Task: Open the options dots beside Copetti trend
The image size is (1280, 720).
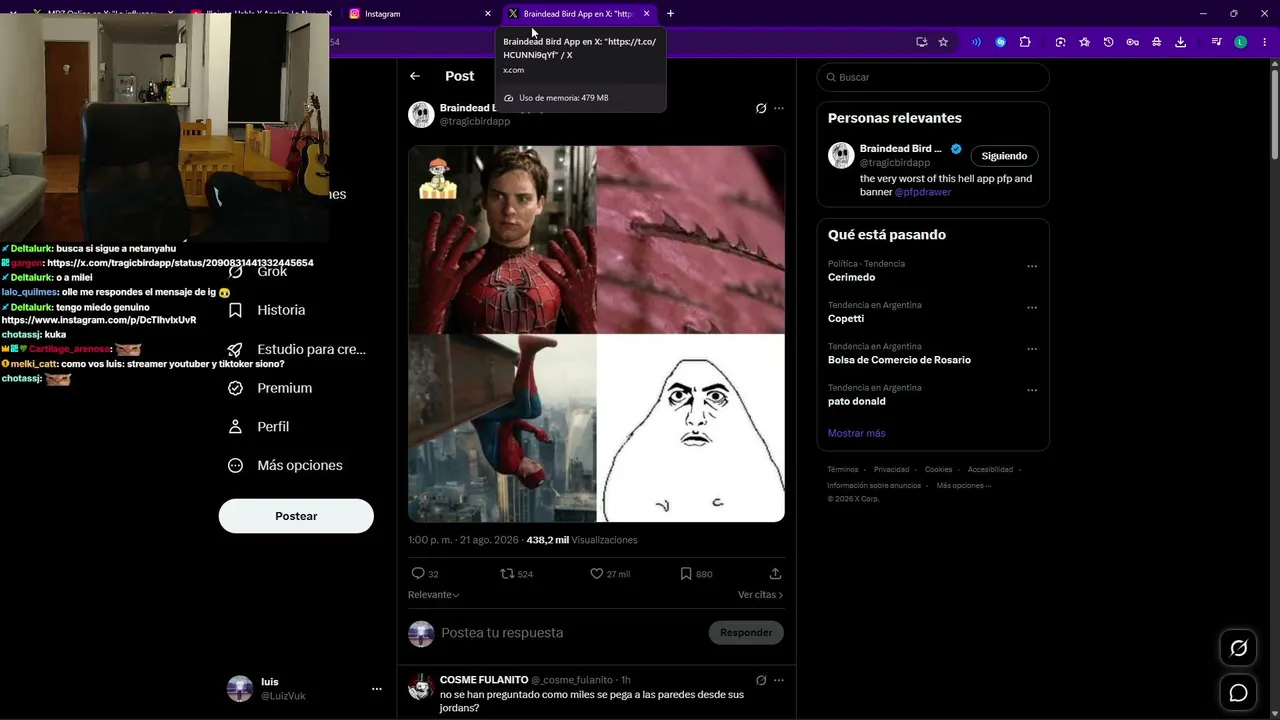Action: coord(1032,308)
